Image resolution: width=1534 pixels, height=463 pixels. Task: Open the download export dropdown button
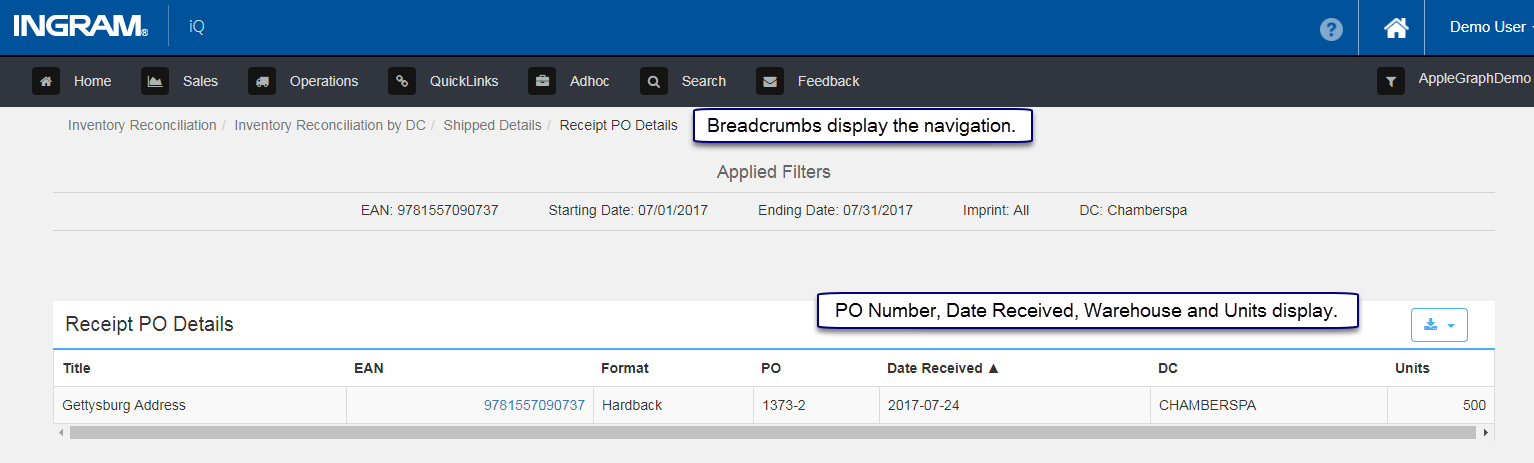1439,324
